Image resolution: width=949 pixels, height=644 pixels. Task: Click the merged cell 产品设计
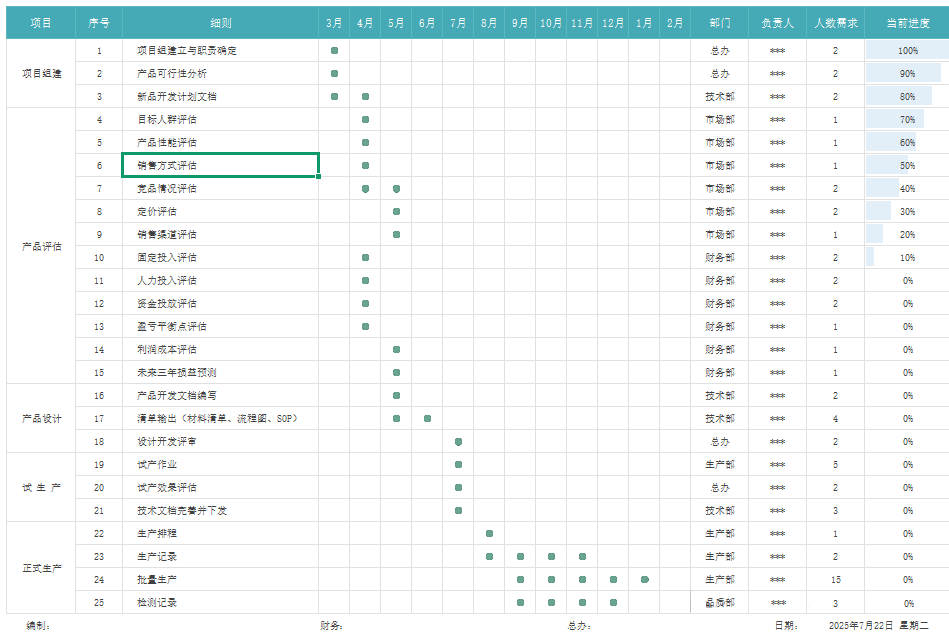point(41,418)
